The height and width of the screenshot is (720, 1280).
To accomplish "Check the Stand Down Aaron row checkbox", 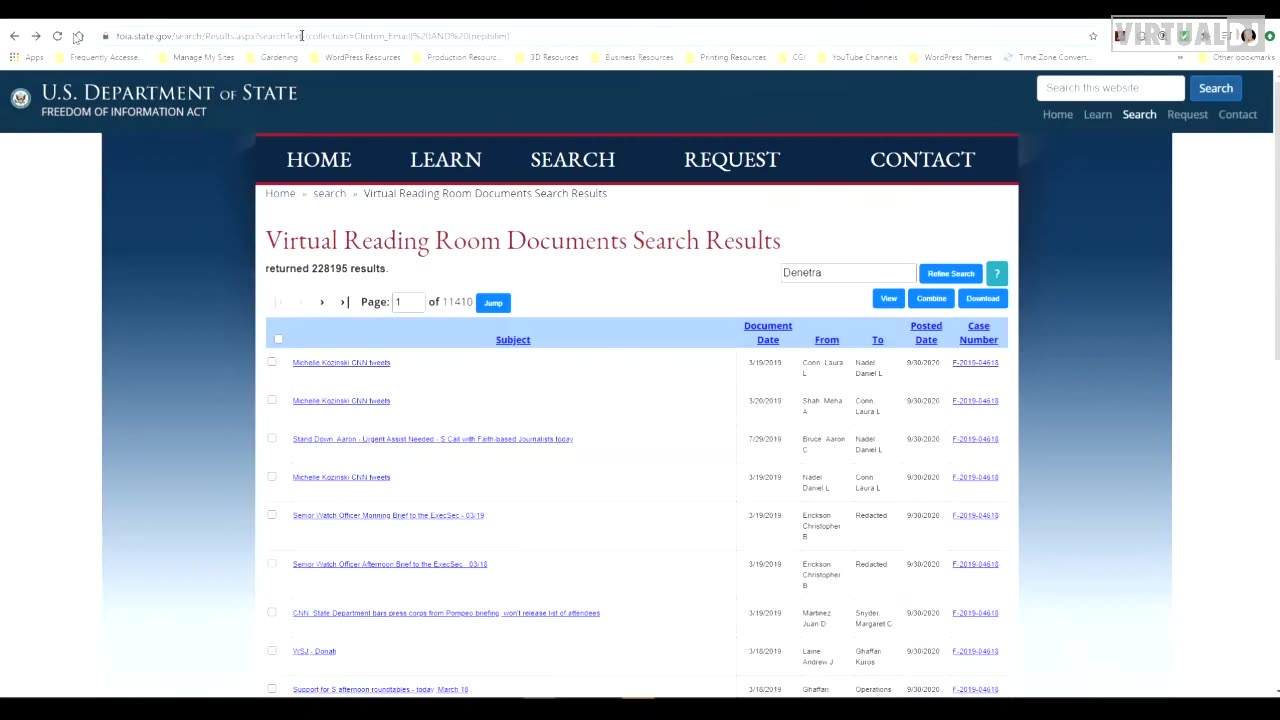I will point(272,438).
